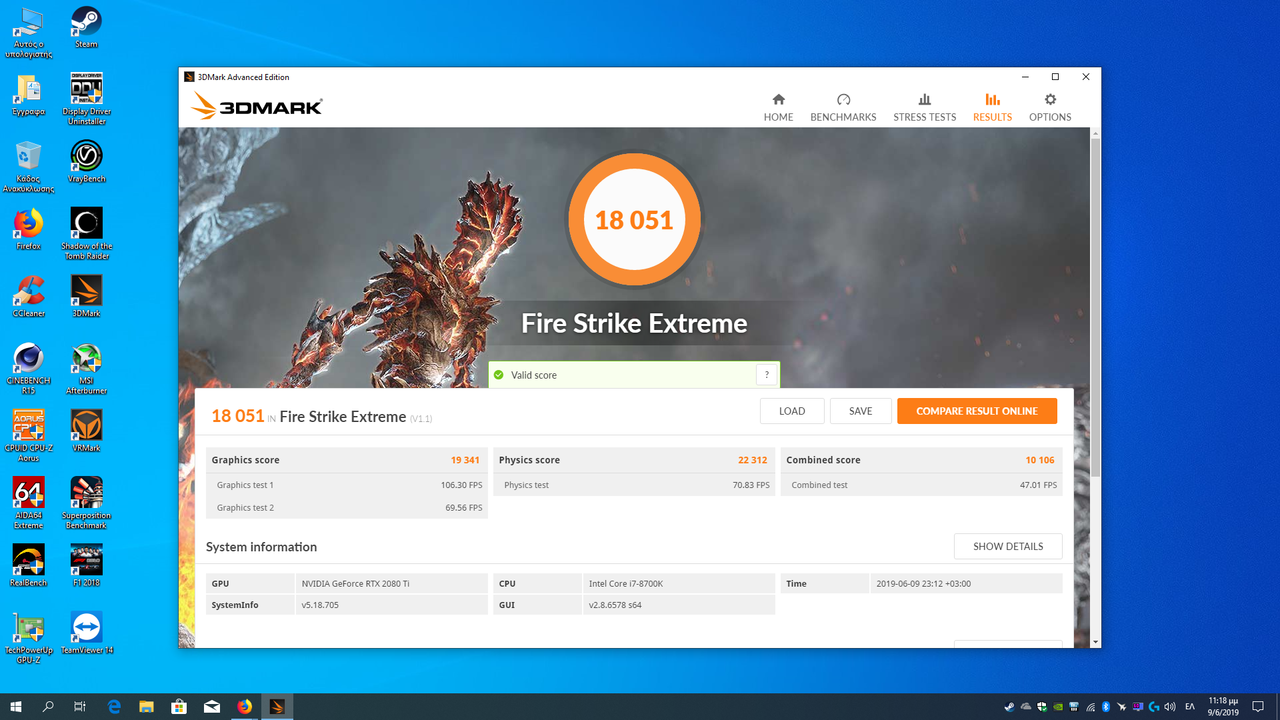
Task: Click the vertical scrollbar thumb
Action: [1095, 308]
